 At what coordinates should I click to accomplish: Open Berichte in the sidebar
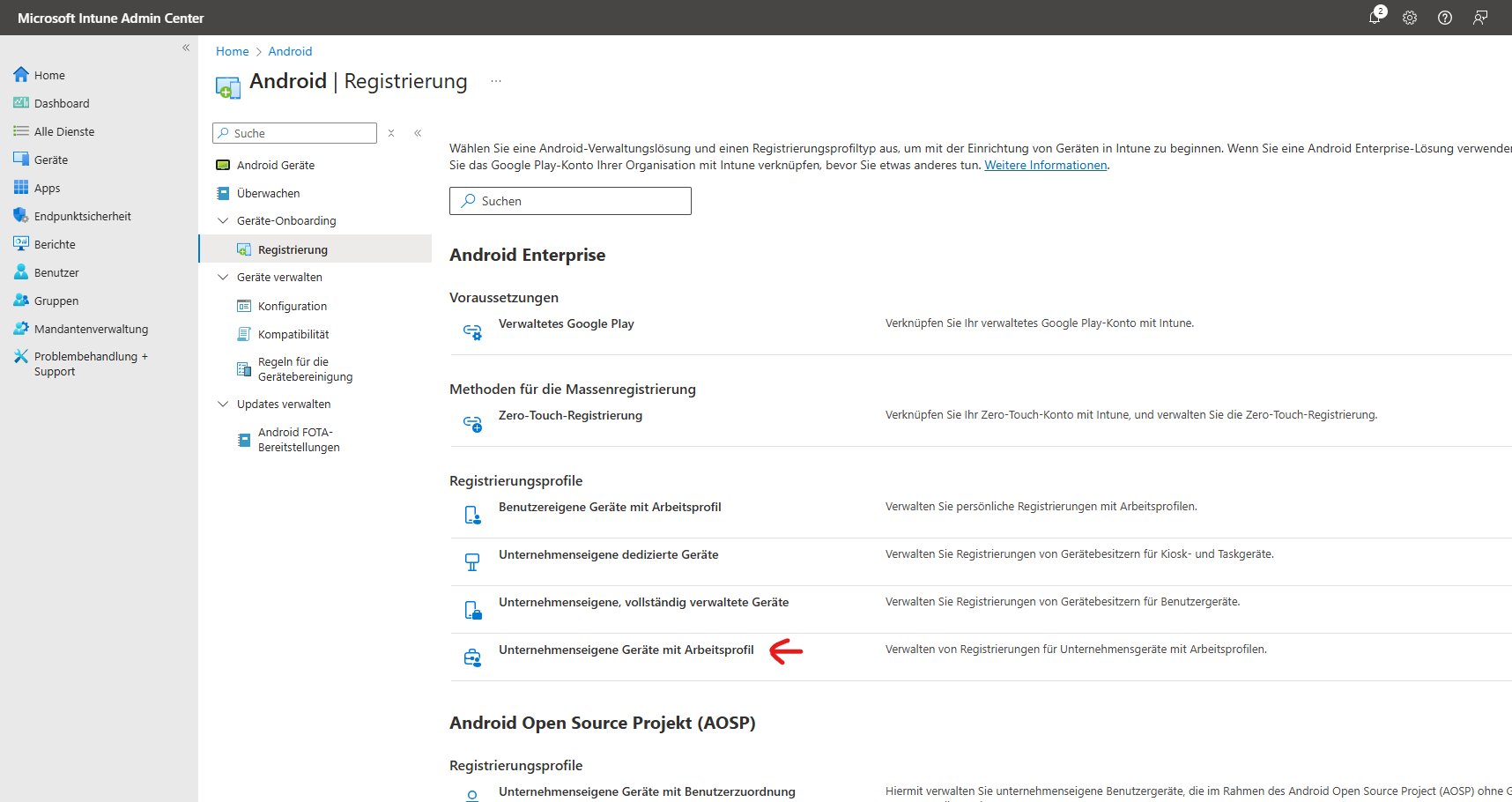55,244
